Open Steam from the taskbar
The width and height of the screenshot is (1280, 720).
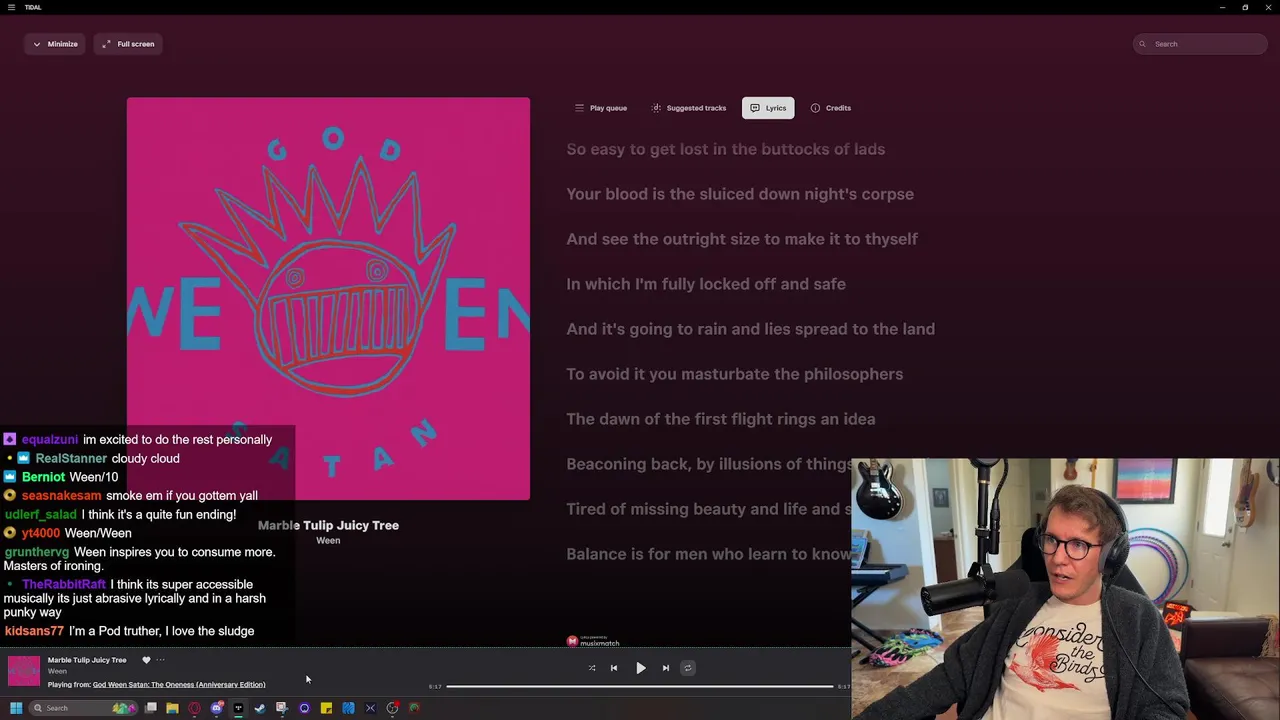[260, 708]
